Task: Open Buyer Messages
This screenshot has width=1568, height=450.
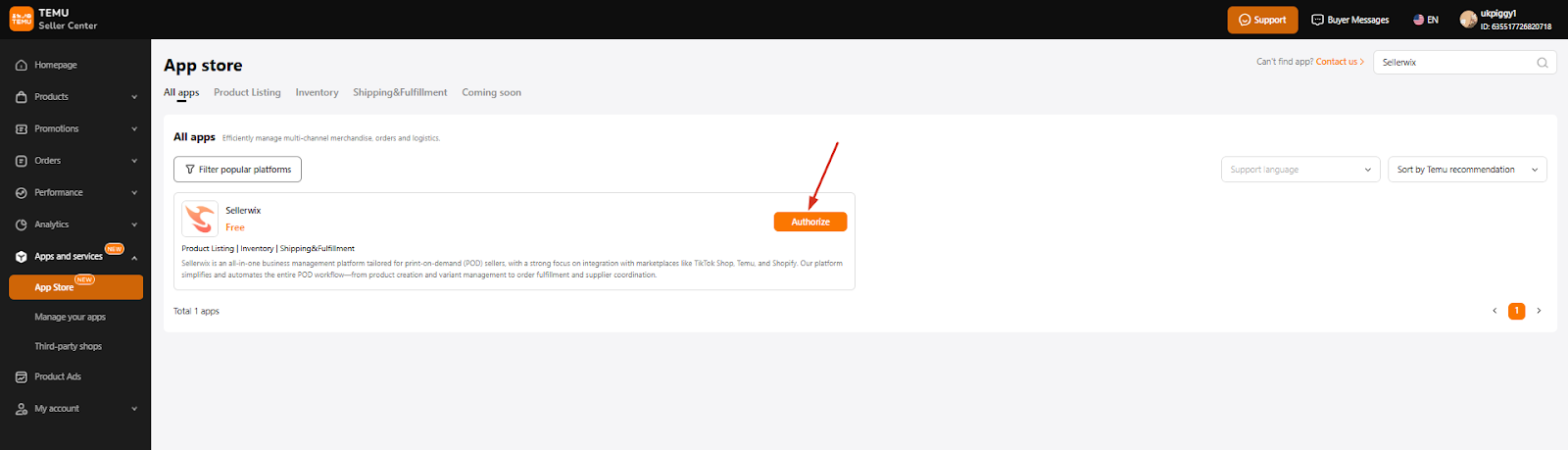Action: (x=1349, y=20)
